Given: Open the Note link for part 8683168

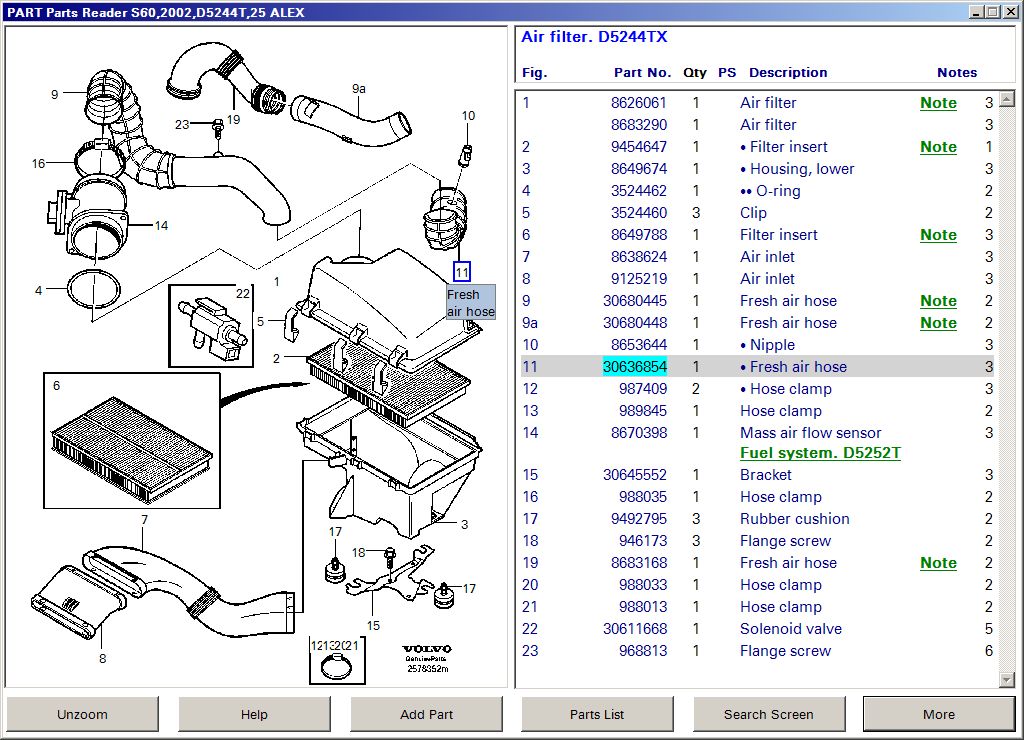Looking at the screenshot, I should click(x=938, y=562).
